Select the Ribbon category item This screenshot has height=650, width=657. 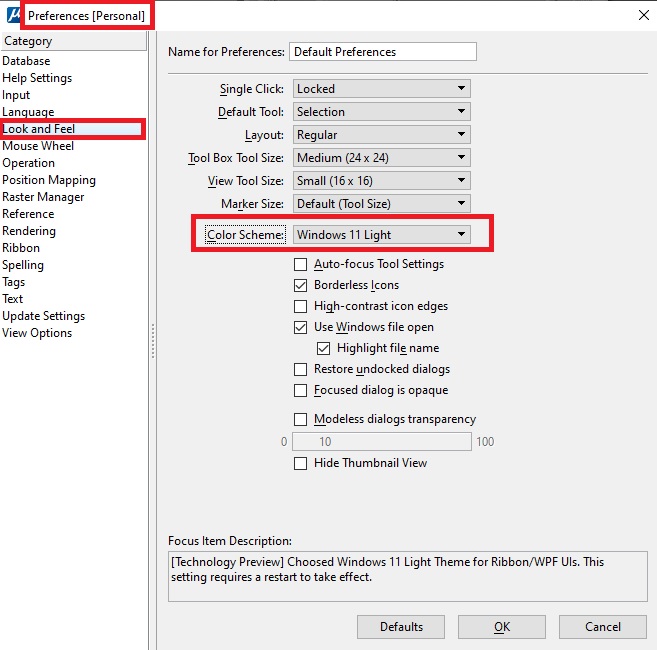pyautogui.click(x=21, y=248)
